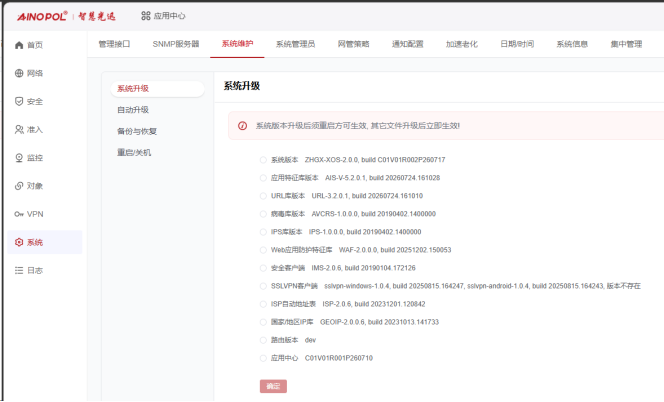Click version text AIS-V-5.2.0.1

click(346, 178)
